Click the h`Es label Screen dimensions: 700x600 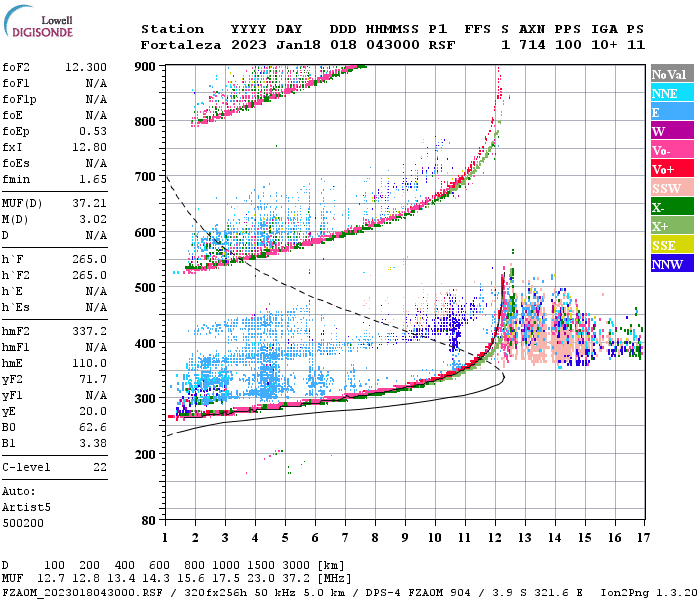tap(16, 308)
